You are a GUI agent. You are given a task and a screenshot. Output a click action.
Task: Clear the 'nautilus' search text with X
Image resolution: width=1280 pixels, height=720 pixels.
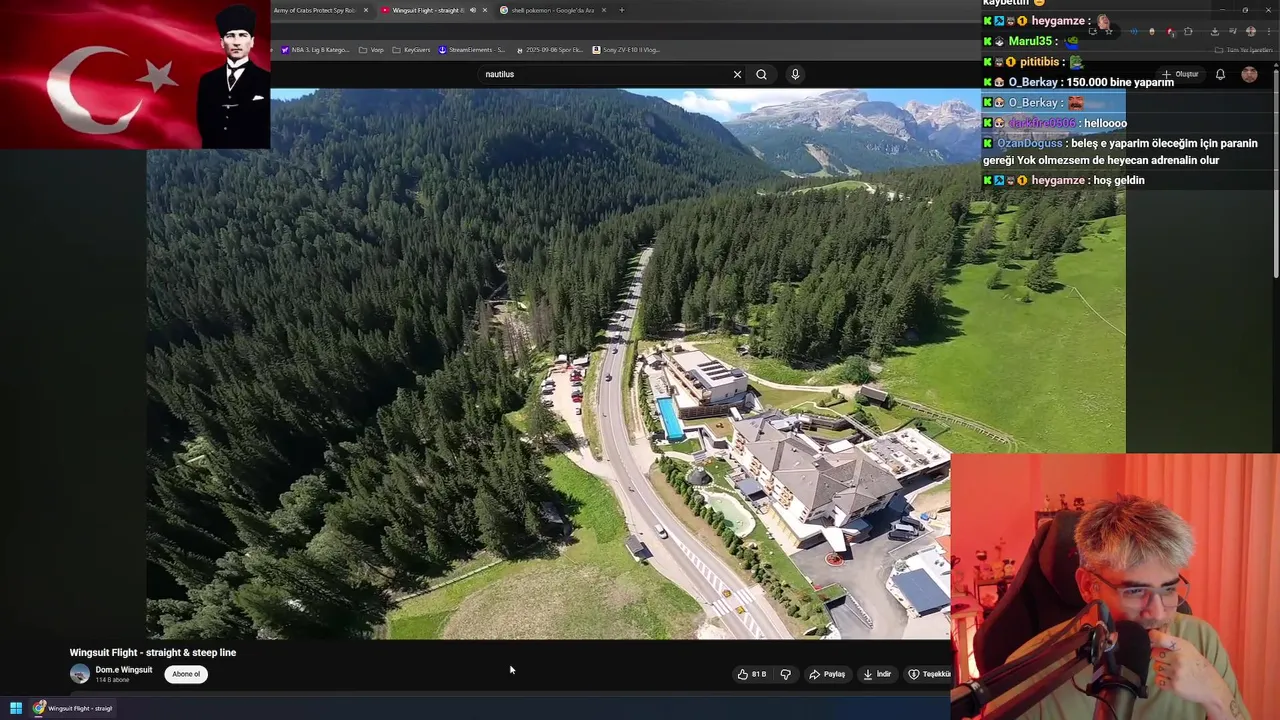coord(737,74)
